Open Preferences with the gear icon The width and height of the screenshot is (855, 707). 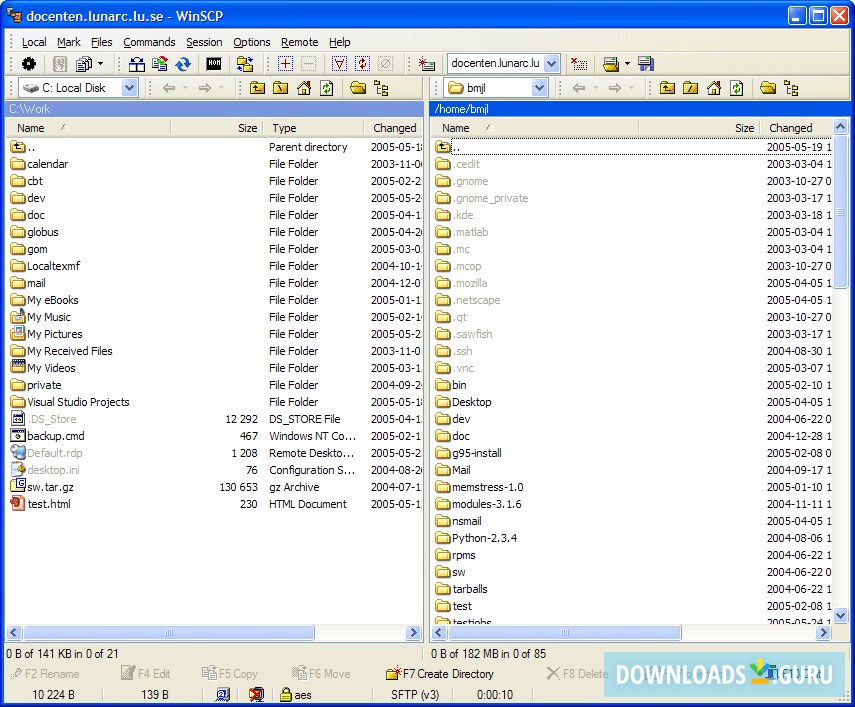(29, 64)
